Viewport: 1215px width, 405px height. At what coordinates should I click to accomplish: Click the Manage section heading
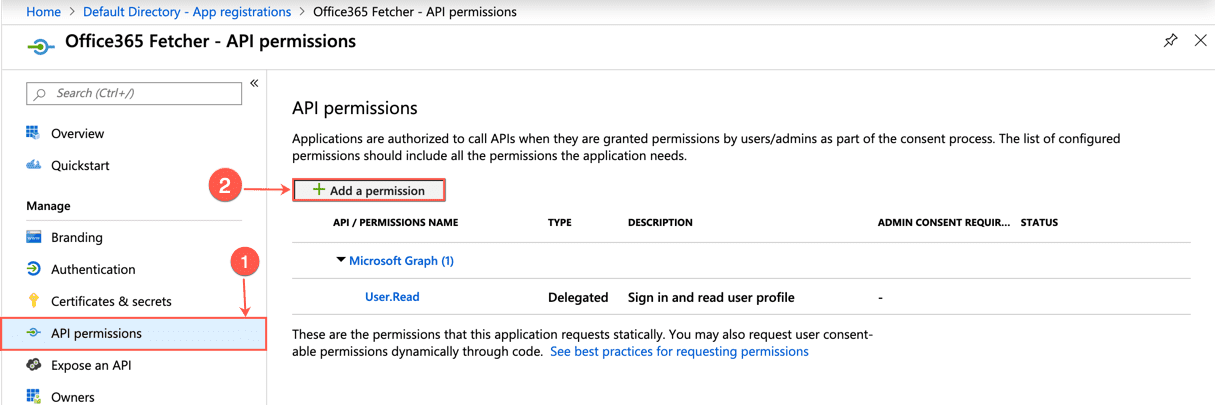pos(48,206)
